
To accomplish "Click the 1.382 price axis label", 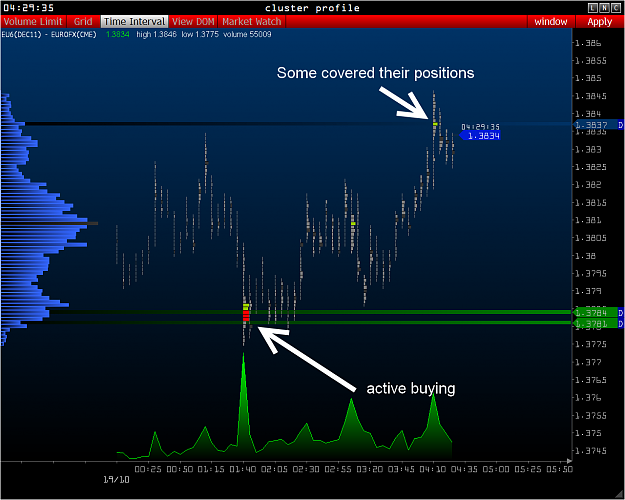I will [588, 185].
